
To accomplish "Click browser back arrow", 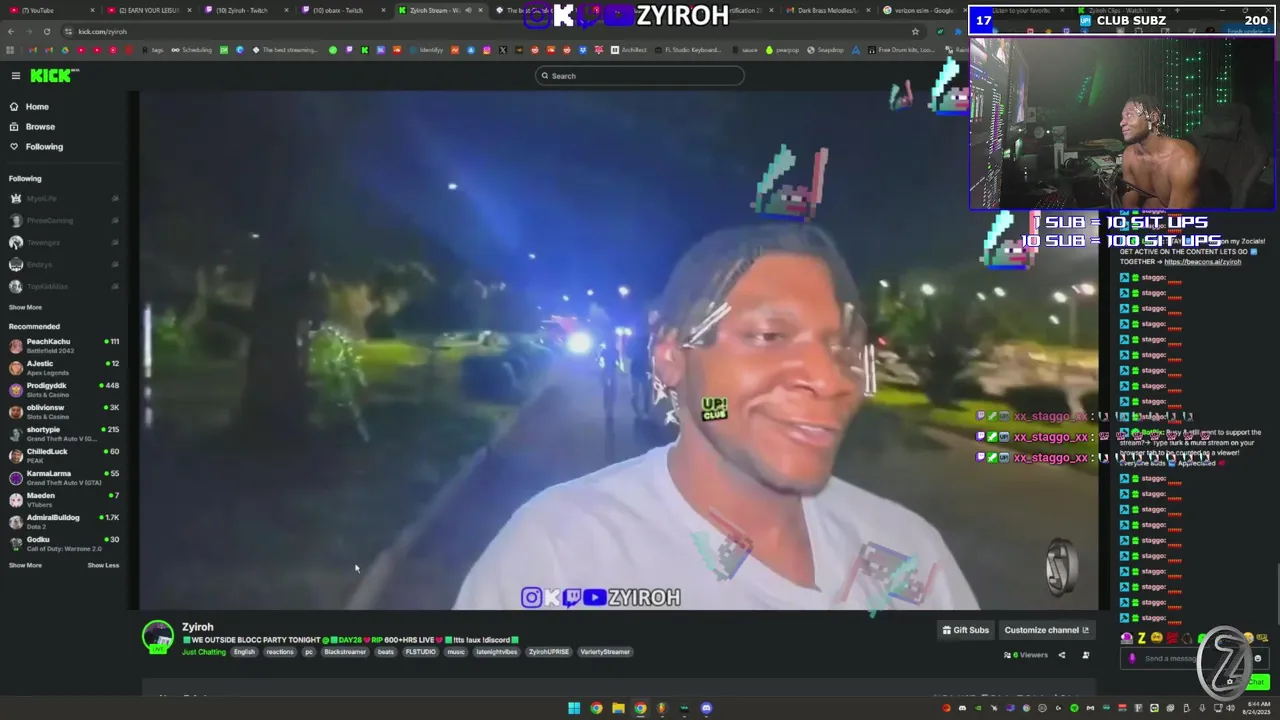I will point(11,31).
